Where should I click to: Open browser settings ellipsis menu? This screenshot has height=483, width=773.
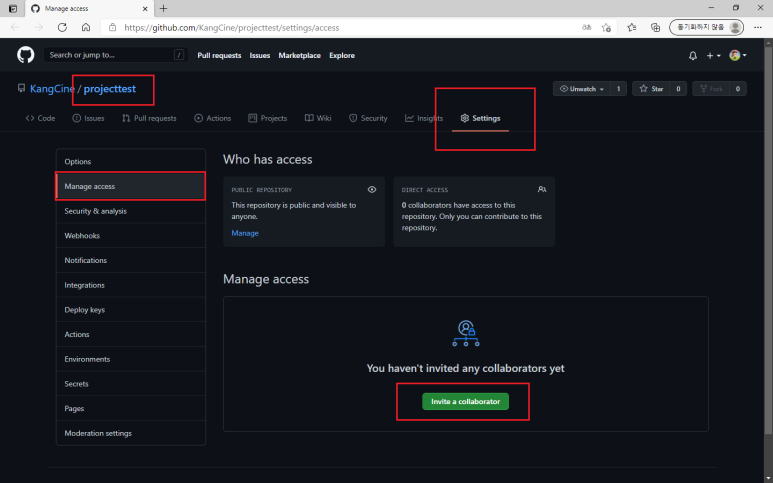click(758, 28)
